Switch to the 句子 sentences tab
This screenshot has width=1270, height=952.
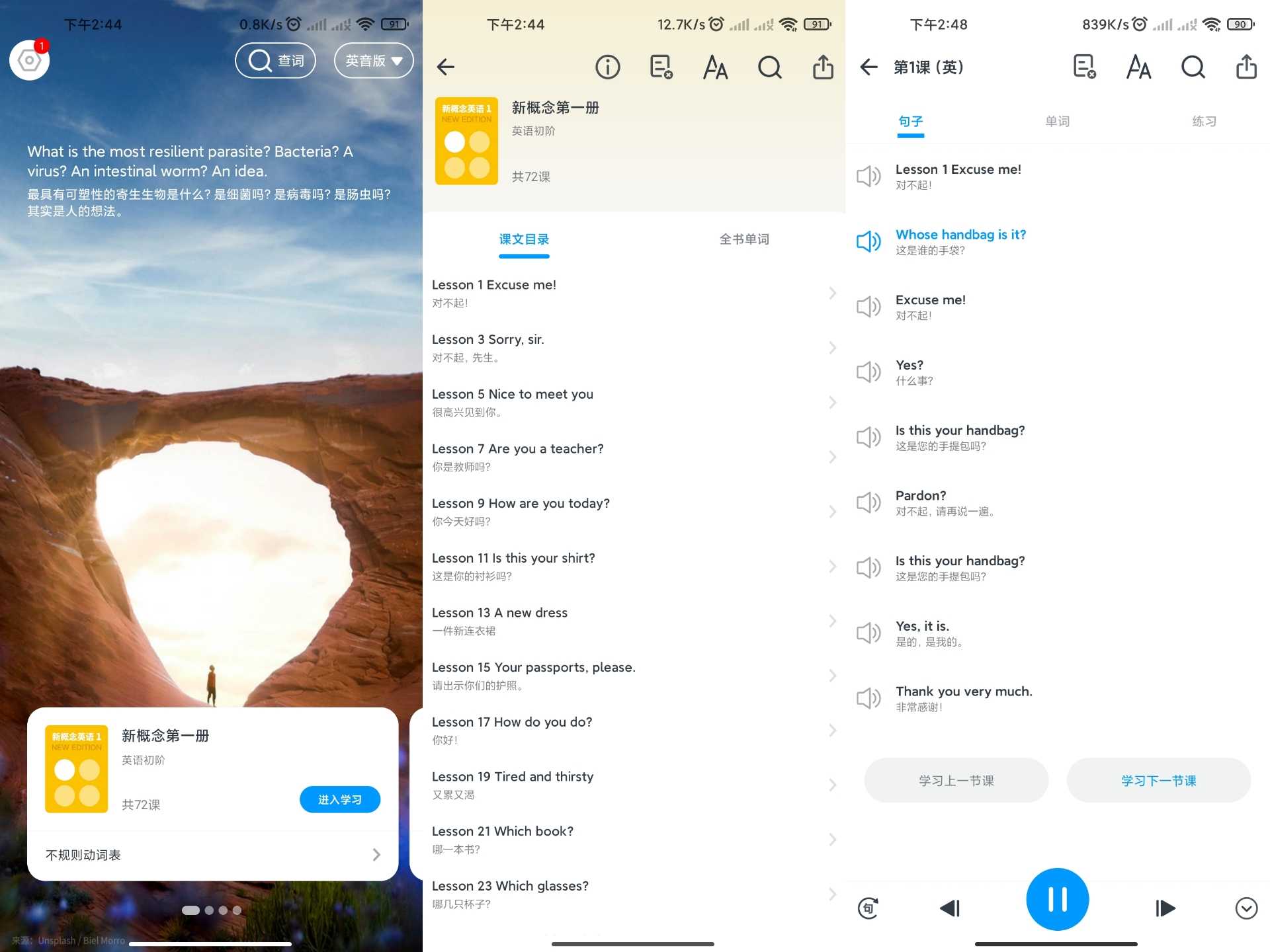(x=910, y=122)
